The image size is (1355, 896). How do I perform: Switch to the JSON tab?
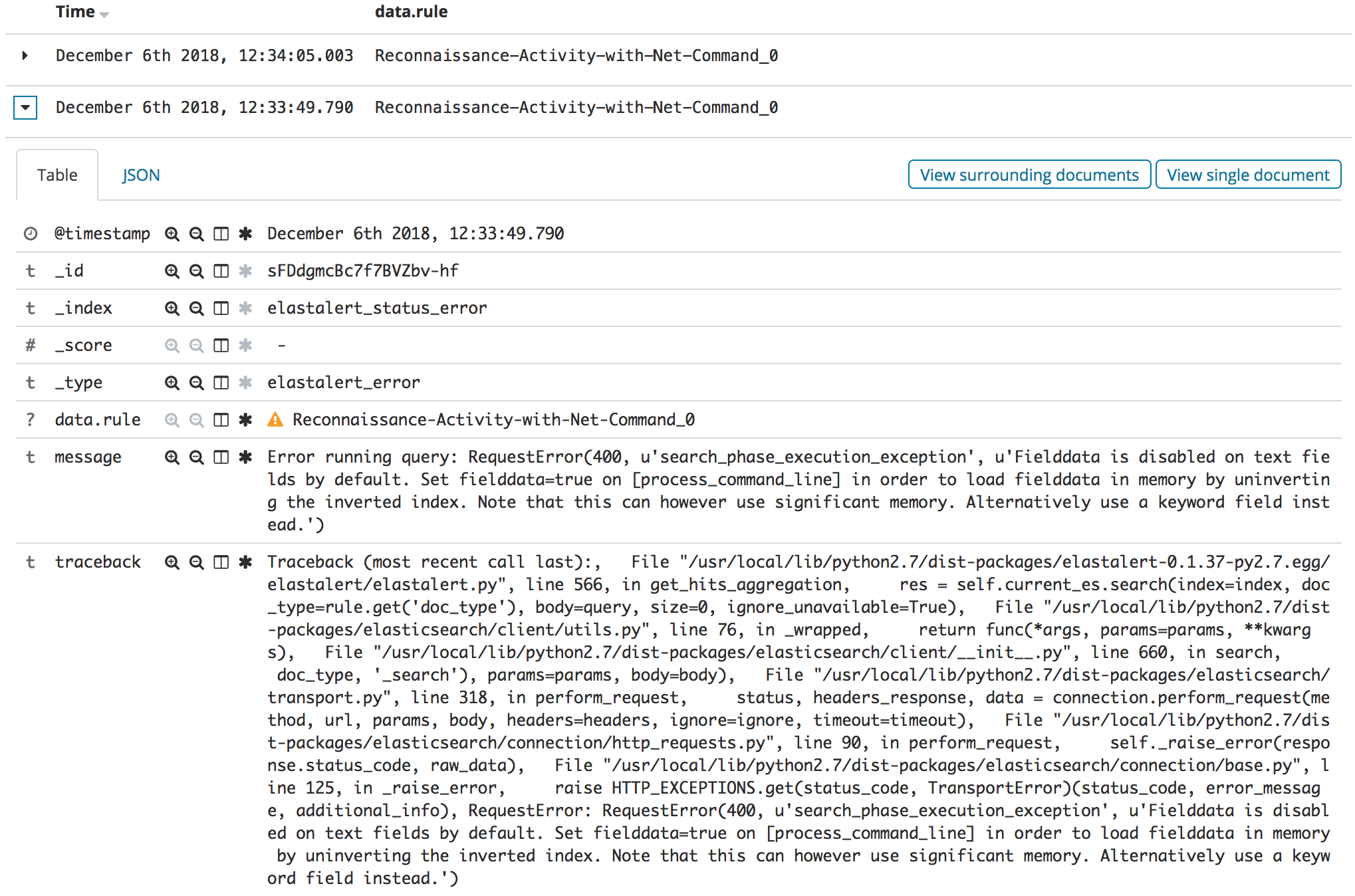tap(141, 174)
